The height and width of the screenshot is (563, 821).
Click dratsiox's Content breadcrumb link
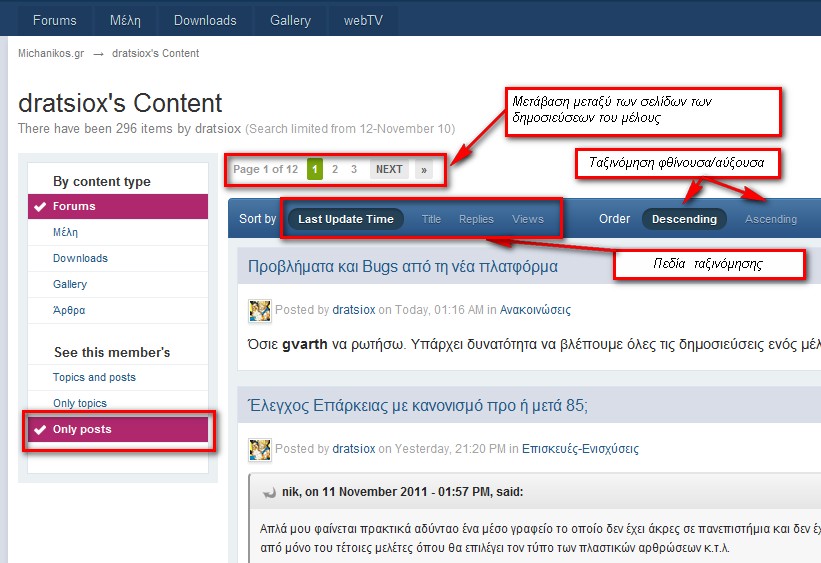coord(156,53)
